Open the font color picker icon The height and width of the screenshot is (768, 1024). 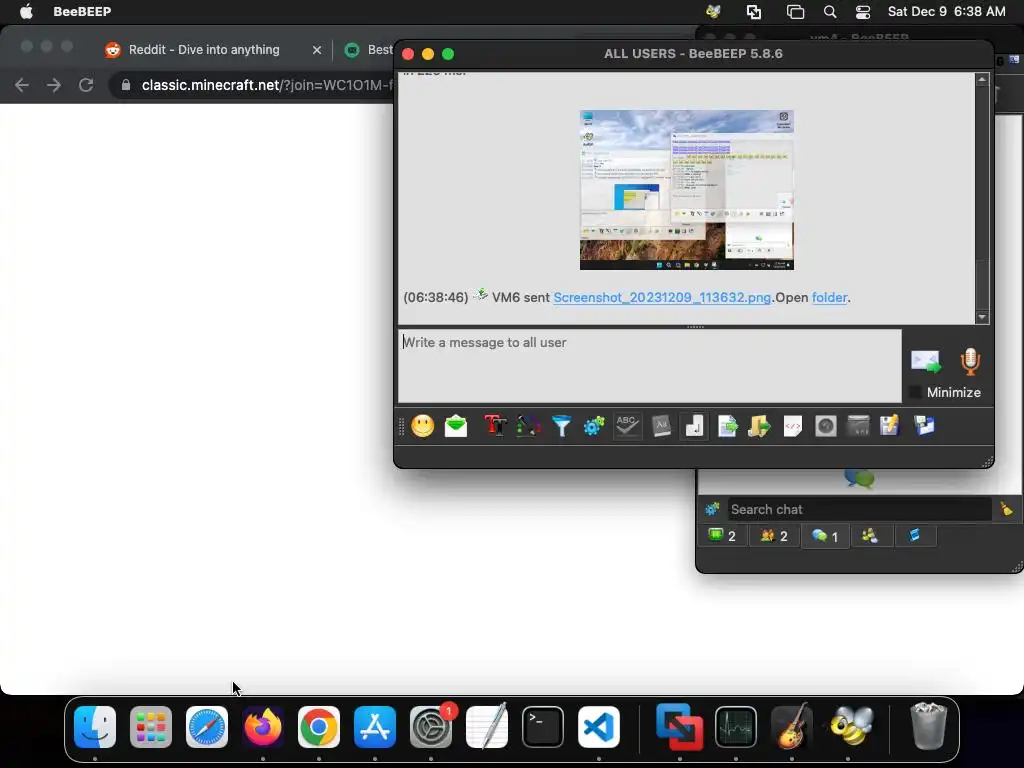(528, 426)
